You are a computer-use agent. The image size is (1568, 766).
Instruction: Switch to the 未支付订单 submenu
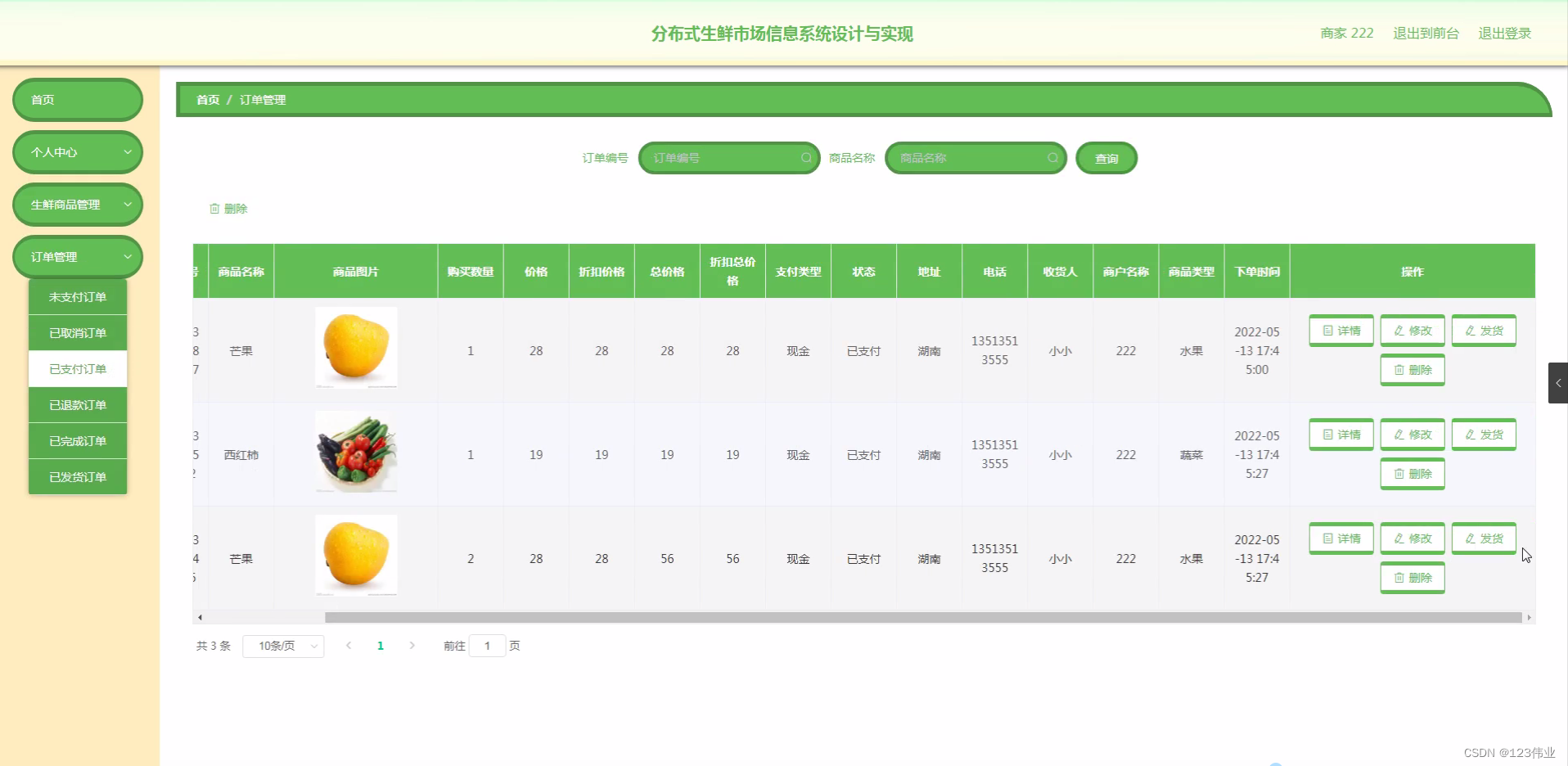77,296
